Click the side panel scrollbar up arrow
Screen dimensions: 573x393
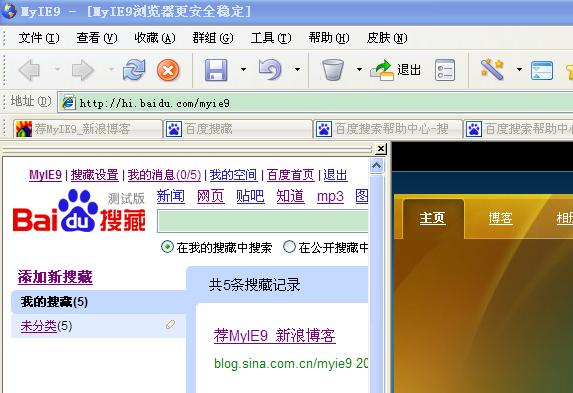(376, 166)
